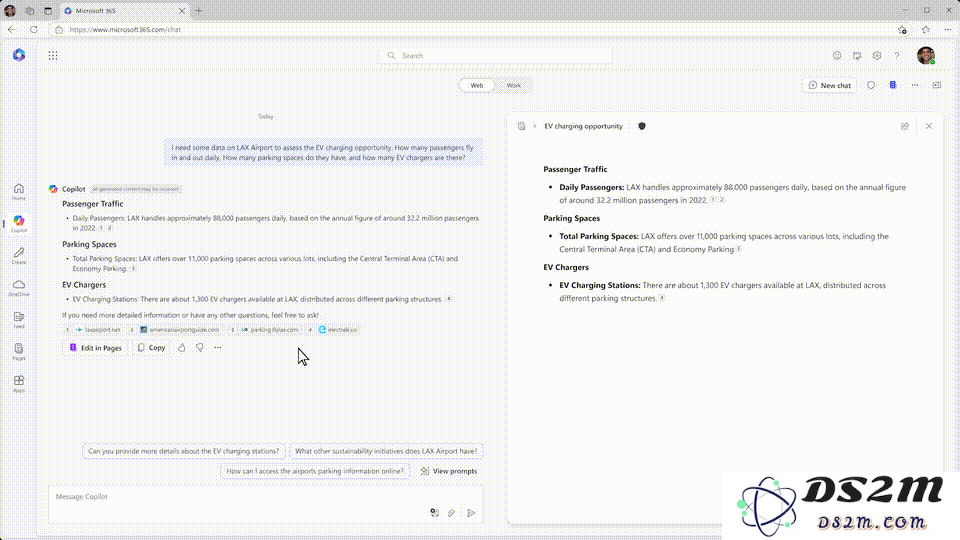Click the shield badge beside page title
Viewport: 960px width, 540px height.
(642, 126)
